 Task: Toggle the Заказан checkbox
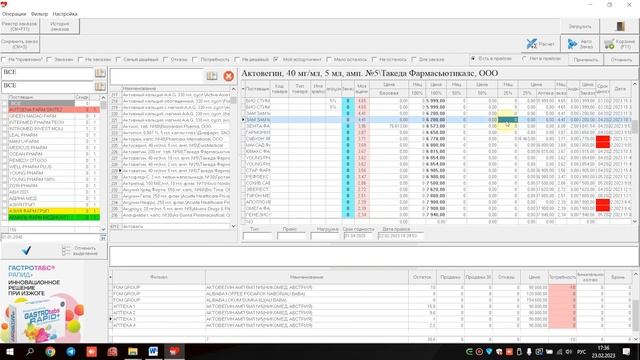click(x=49, y=60)
